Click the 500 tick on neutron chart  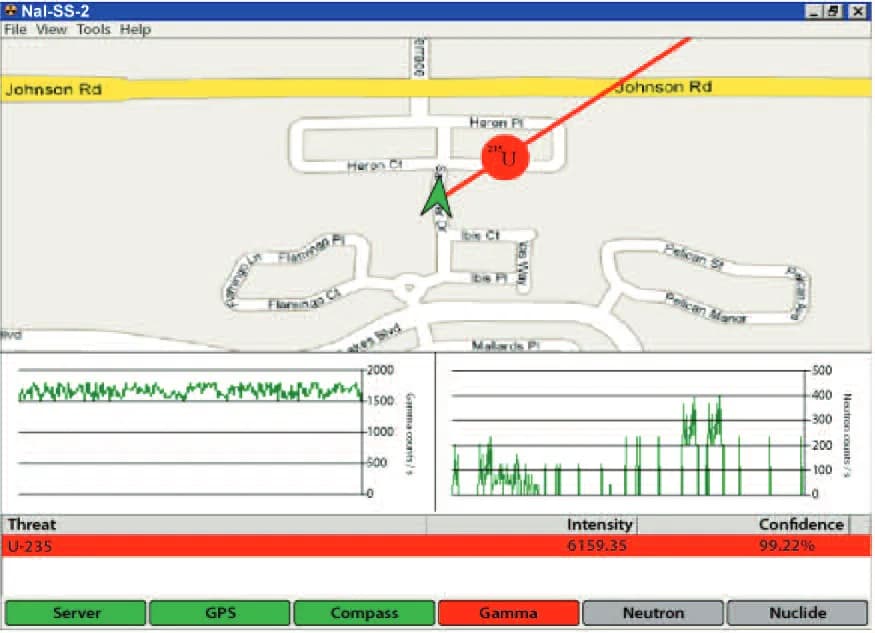coord(821,370)
